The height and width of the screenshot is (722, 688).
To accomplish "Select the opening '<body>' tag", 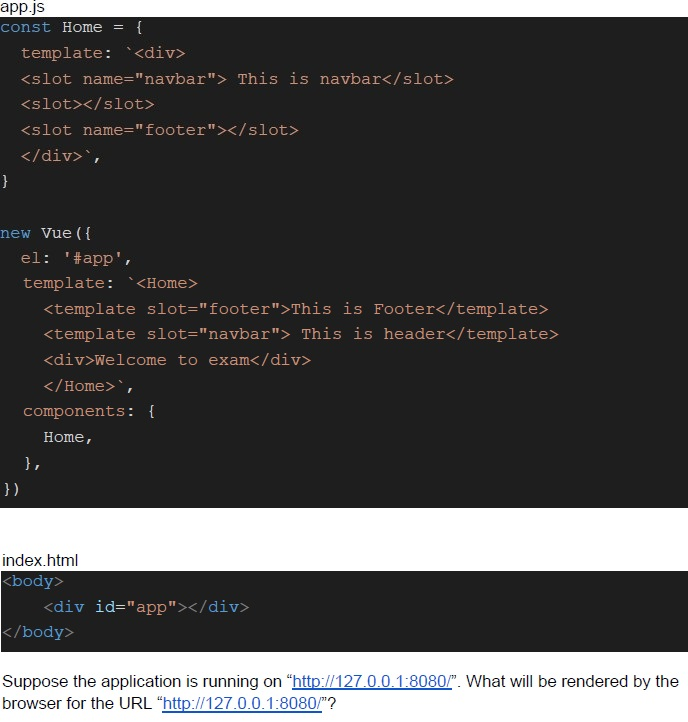I will pos(32,582).
